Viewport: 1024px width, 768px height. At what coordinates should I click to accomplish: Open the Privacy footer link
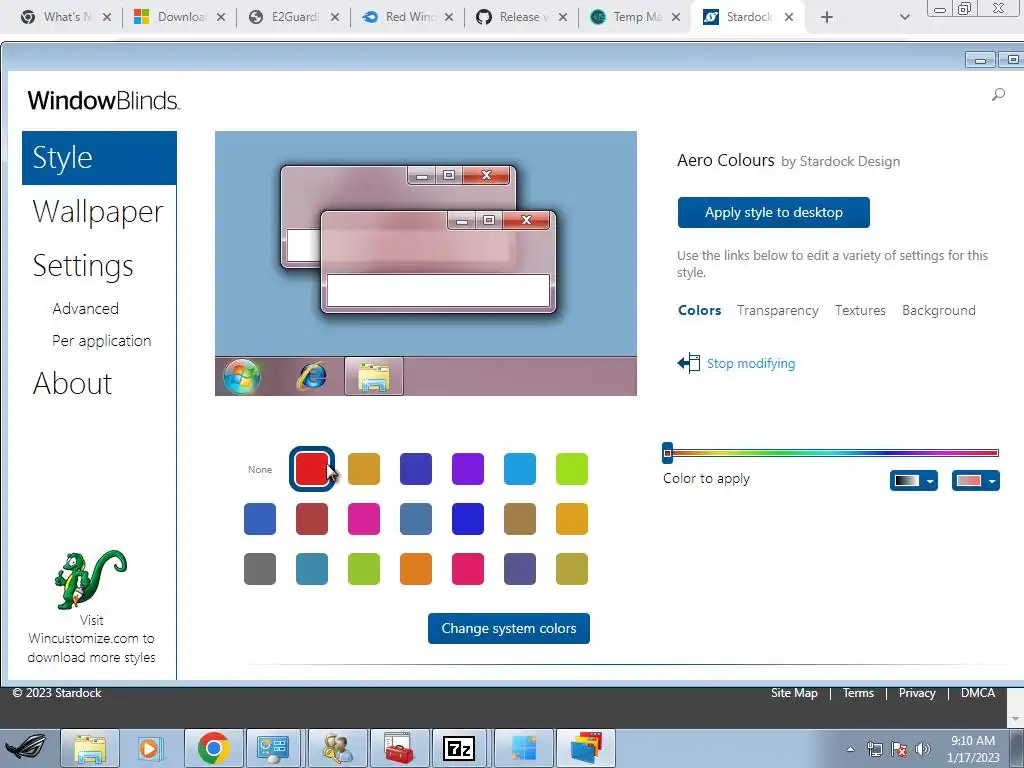917,693
